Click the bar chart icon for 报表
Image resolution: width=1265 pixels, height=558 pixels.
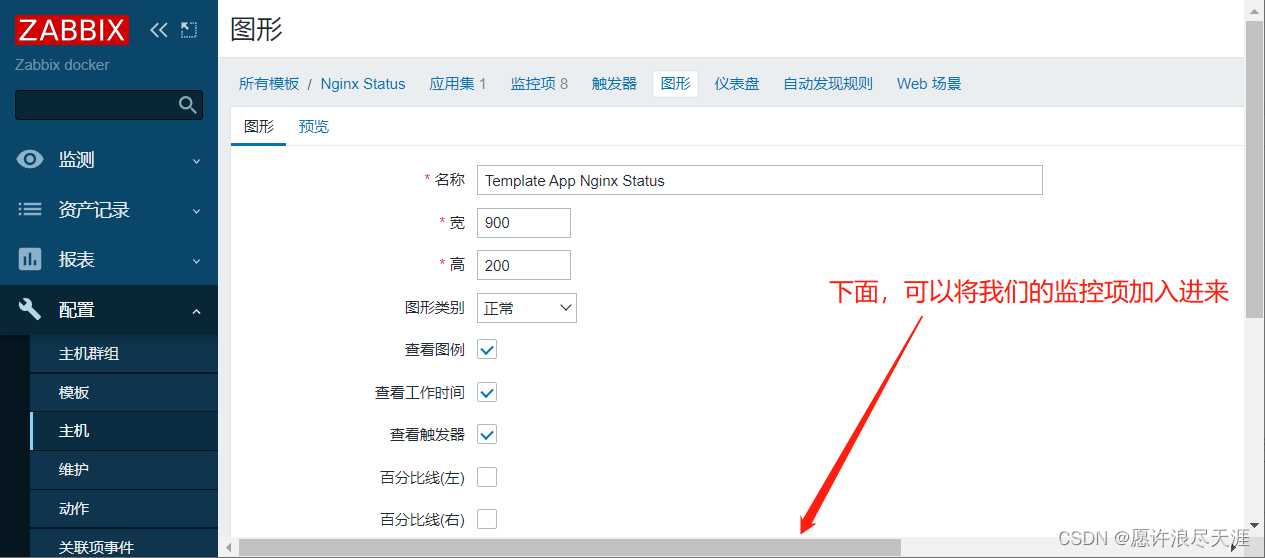[x=30, y=260]
